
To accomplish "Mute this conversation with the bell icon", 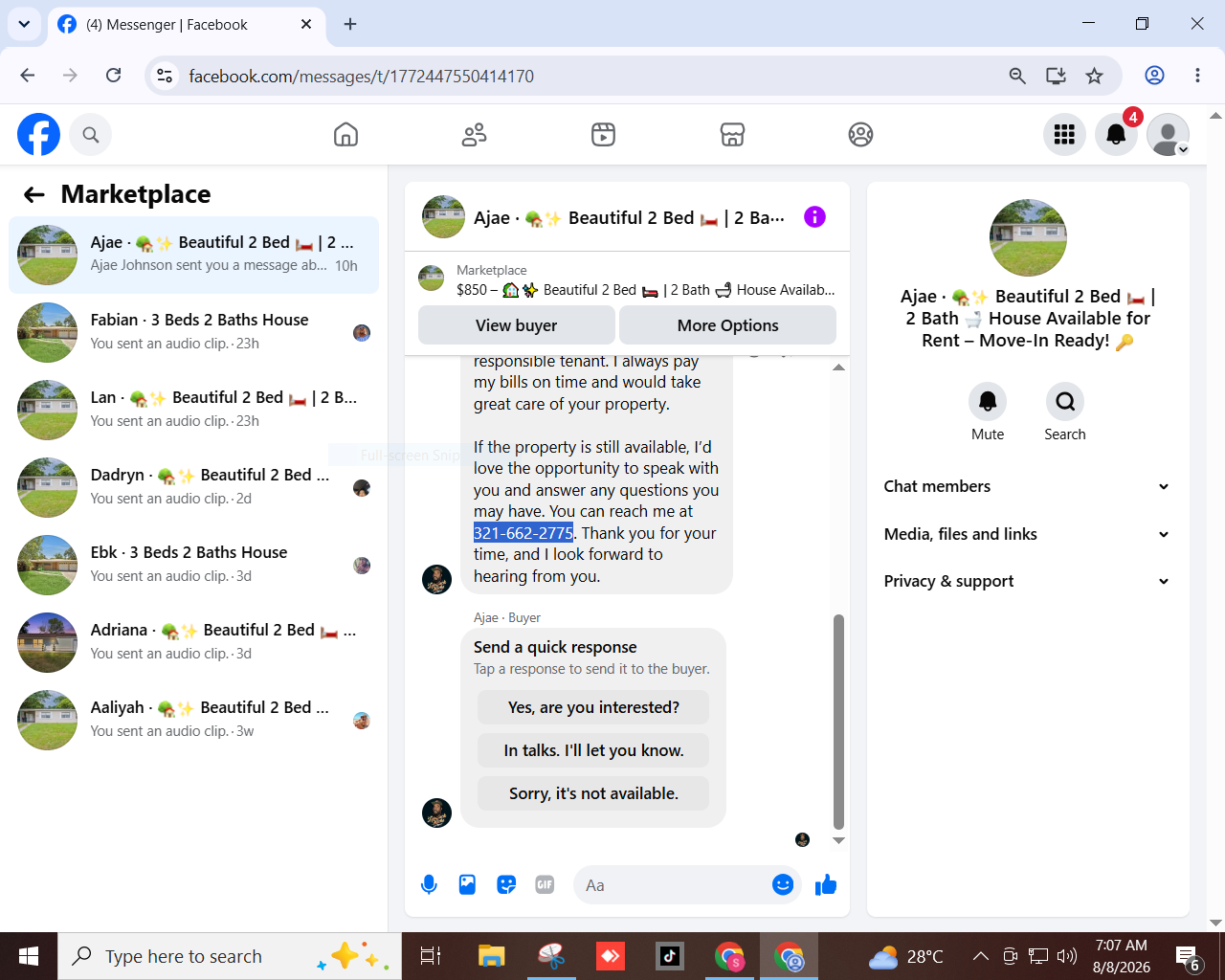I will 988,402.
